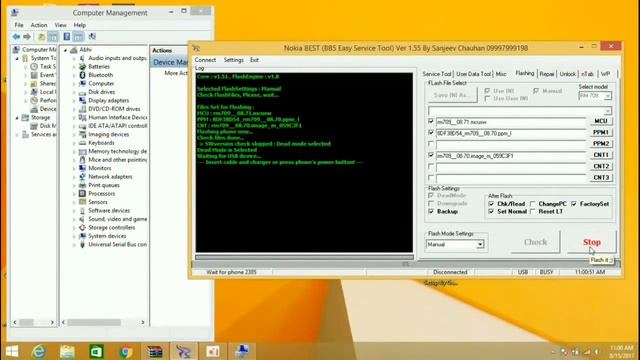640x360 pixels.
Task: Click the Up one level folder toolbar icon
Action: (42, 37)
